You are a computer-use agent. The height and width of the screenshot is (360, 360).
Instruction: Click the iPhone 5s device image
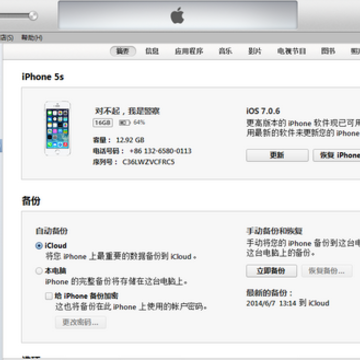57,128
